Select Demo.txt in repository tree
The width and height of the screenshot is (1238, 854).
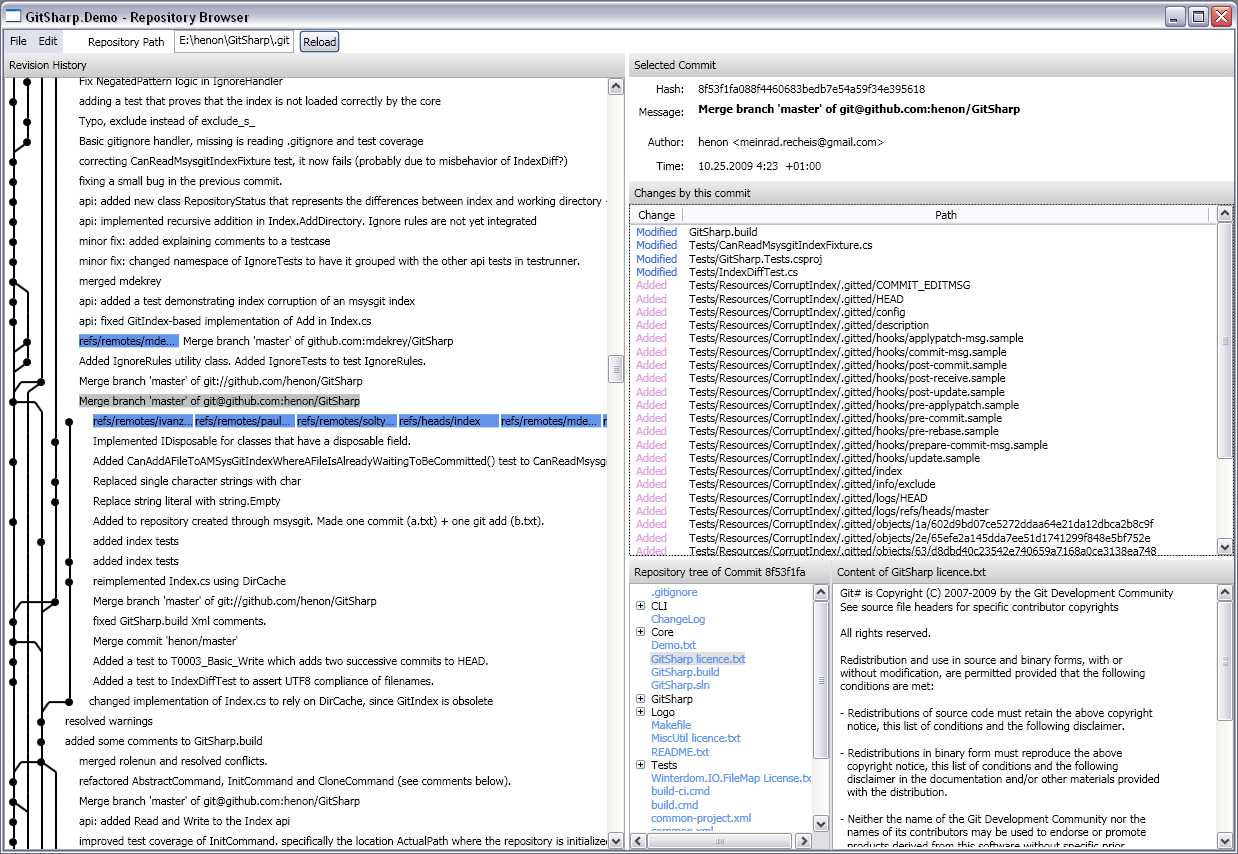(673, 646)
